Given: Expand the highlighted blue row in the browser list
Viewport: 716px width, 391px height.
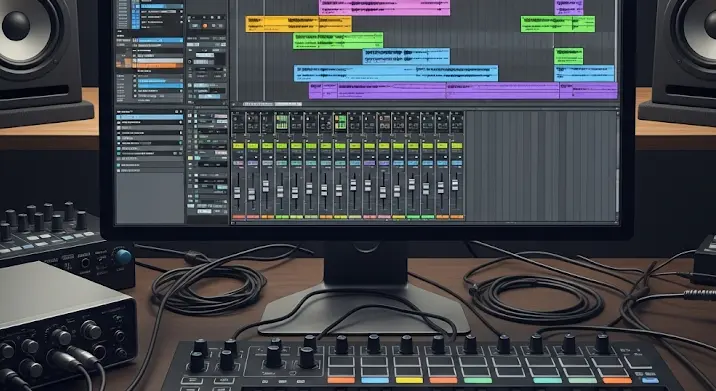Looking at the screenshot, I should (x=150, y=117).
